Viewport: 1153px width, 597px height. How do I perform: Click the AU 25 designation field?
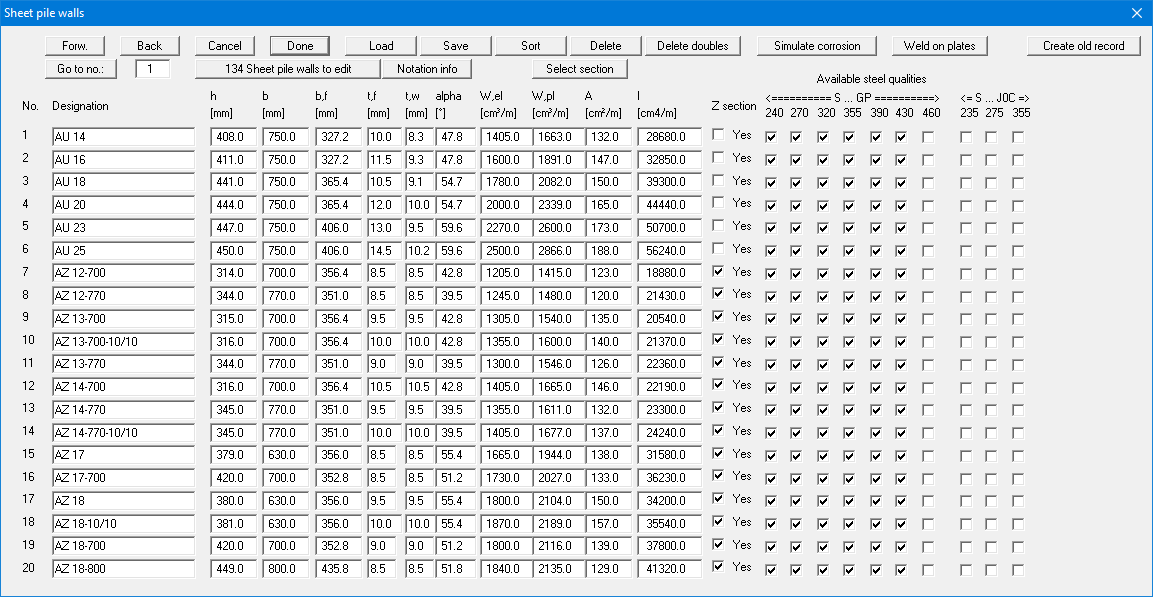[123, 250]
